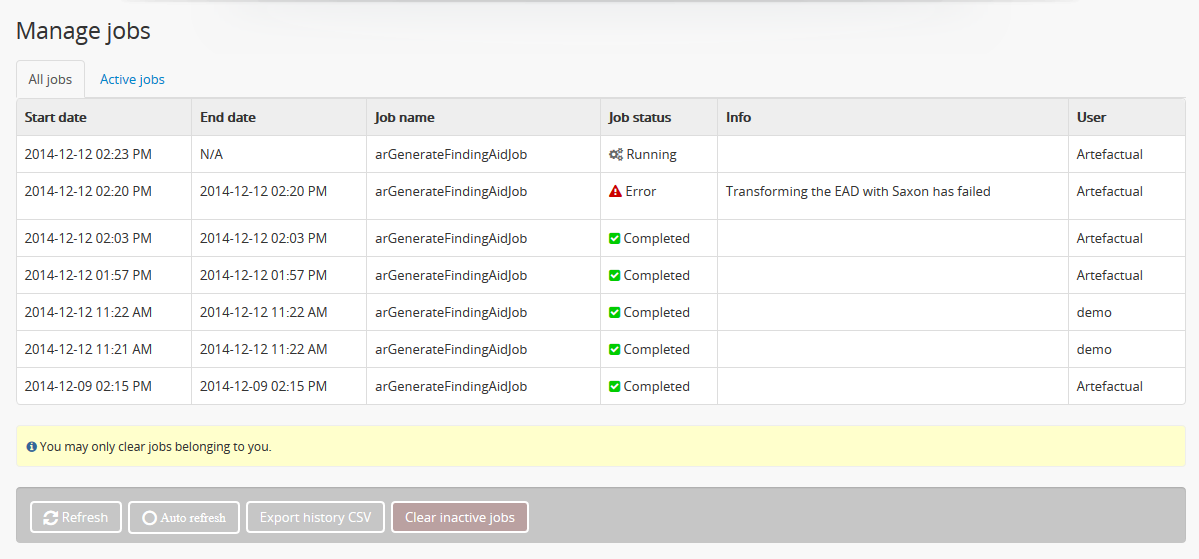Click the green checkmark for the 11:22 AM start job
This screenshot has height=559, width=1199.
pos(614,312)
